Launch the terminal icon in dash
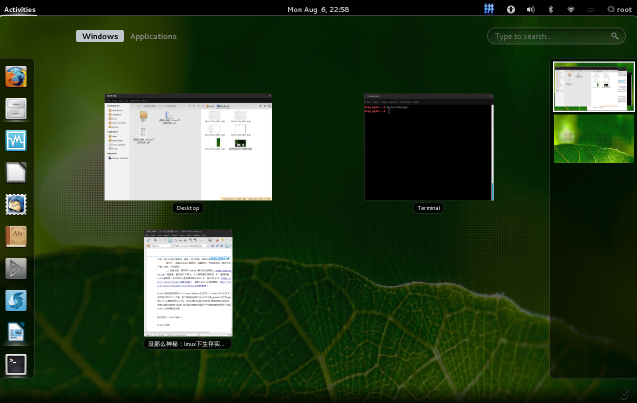Image resolution: width=637 pixels, height=403 pixels. pos(16,364)
